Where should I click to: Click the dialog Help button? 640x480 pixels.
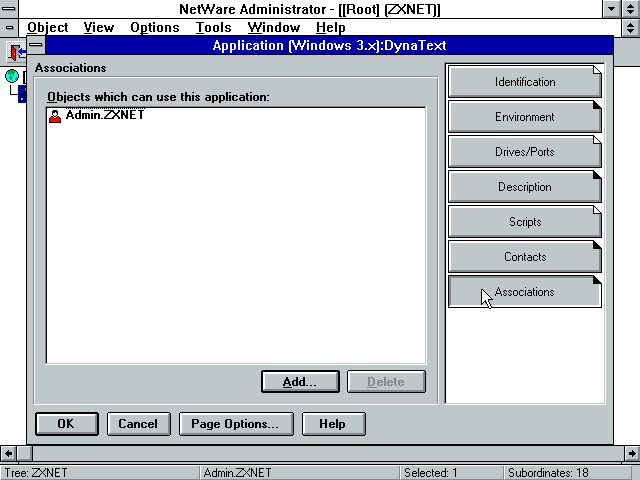[333, 424]
